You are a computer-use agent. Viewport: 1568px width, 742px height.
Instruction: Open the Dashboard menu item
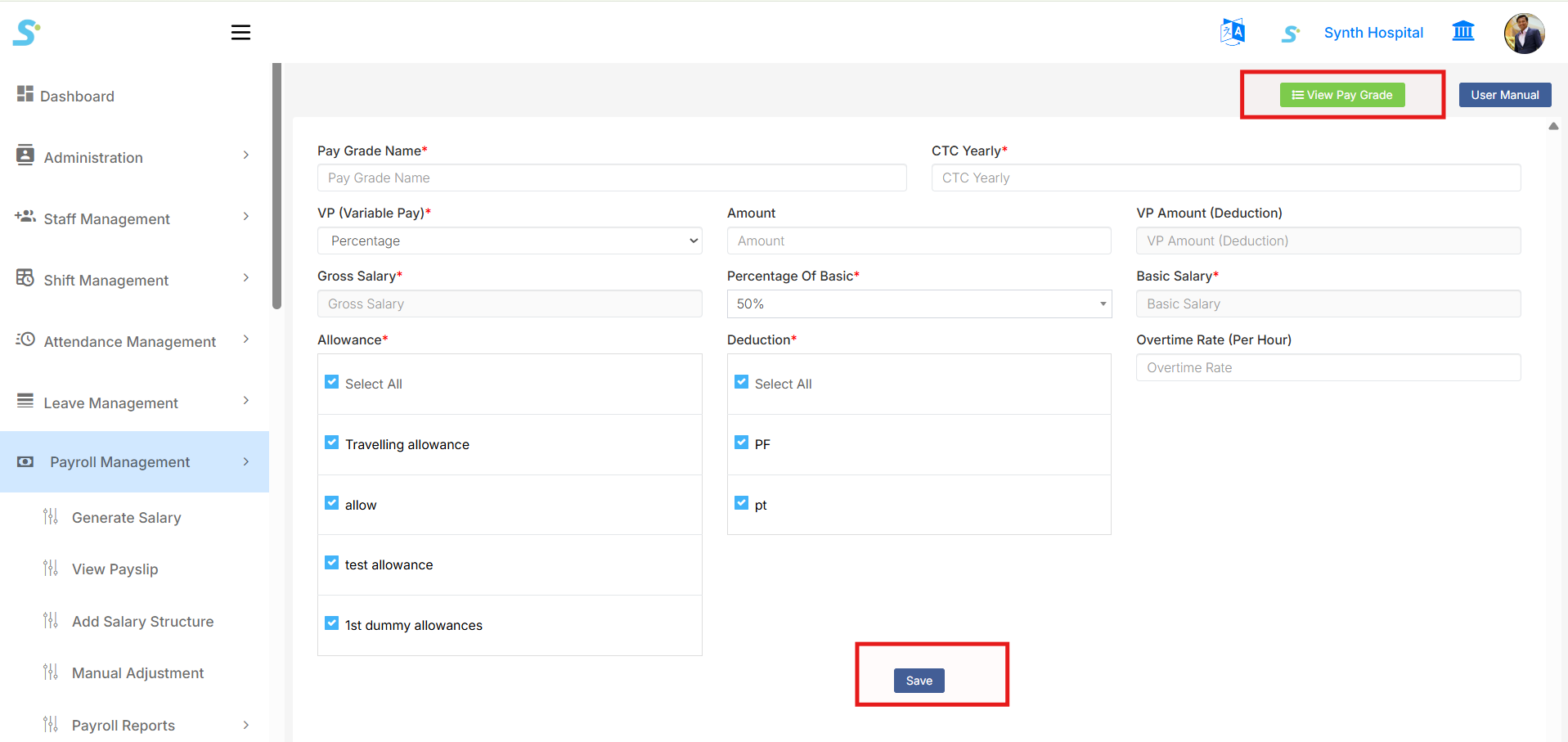coord(77,97)
